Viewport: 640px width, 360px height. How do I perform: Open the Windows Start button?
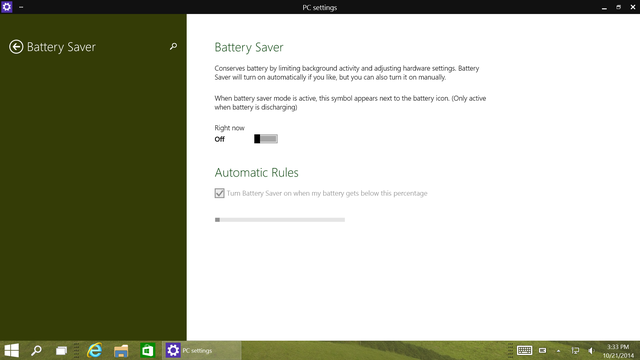[x=11, y=351]
